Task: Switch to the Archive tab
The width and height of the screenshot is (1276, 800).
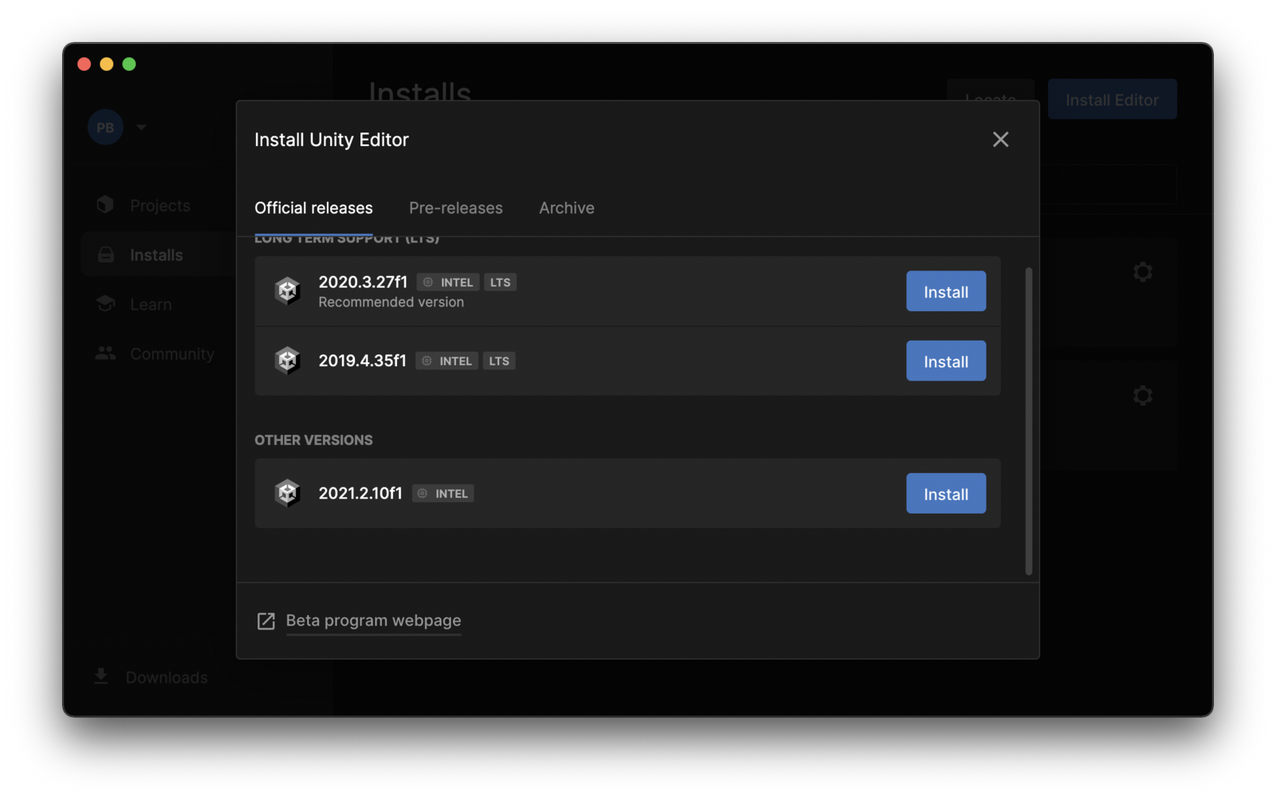Action: 566,208
